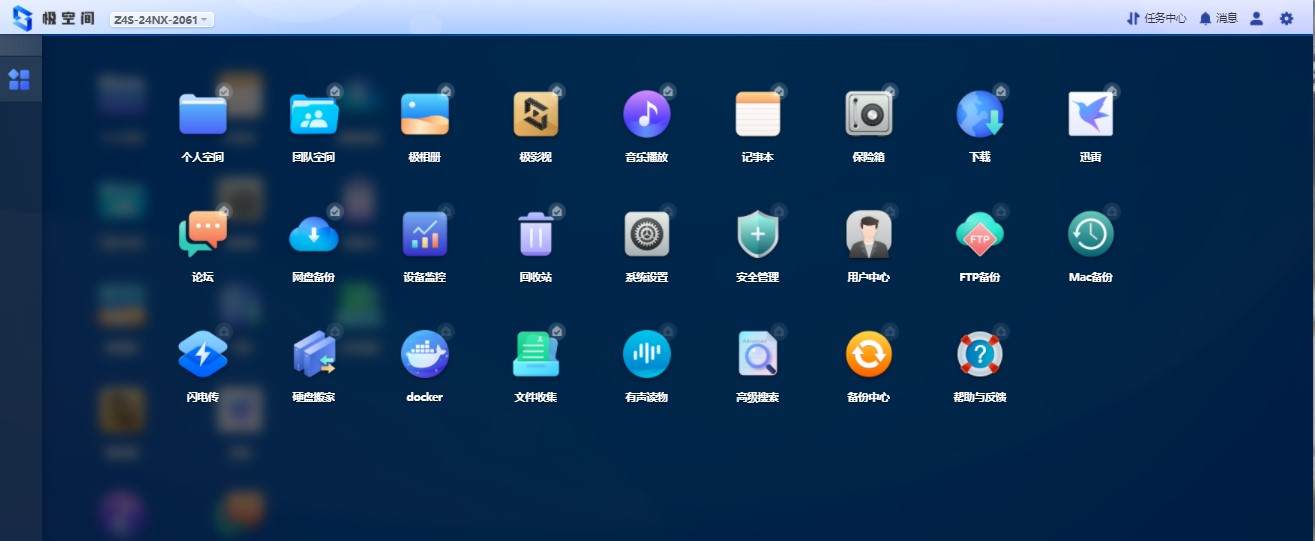This screenshot has width=1315, height=541.
Task: Toggle desktop pin badge on 音乐播放
Action: 668,91
